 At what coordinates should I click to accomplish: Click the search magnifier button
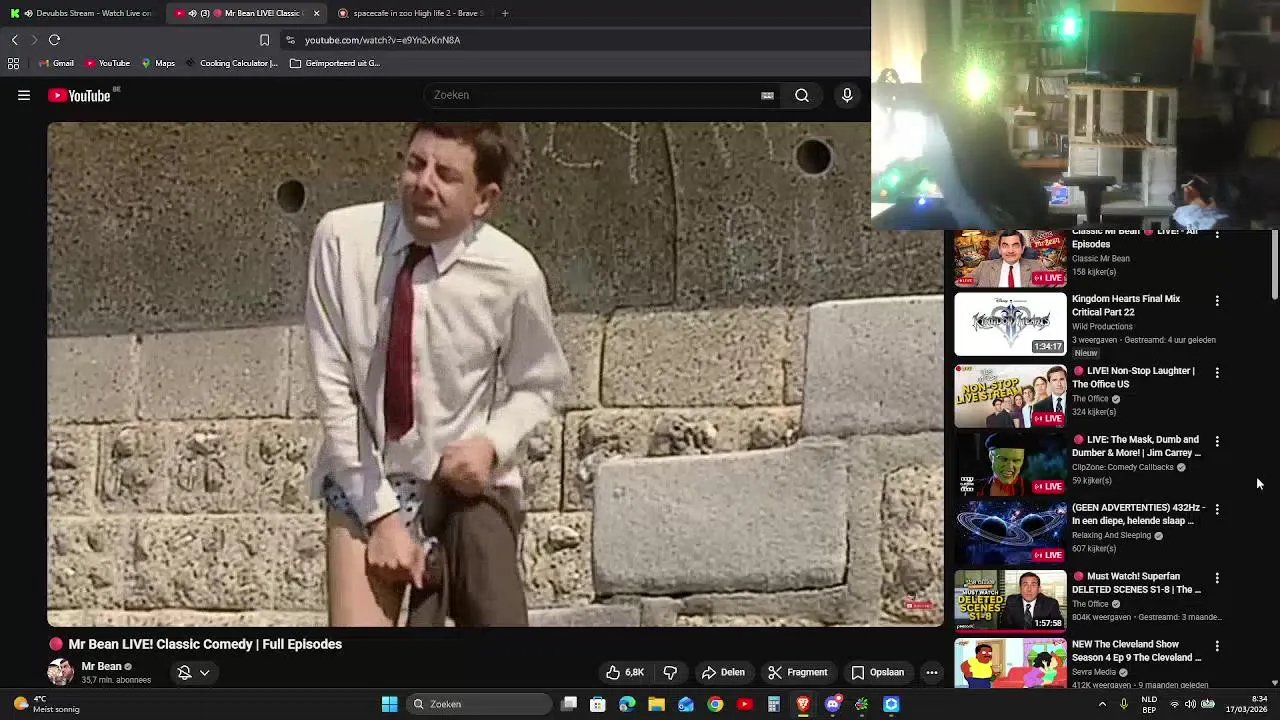(x=802, y=95)
